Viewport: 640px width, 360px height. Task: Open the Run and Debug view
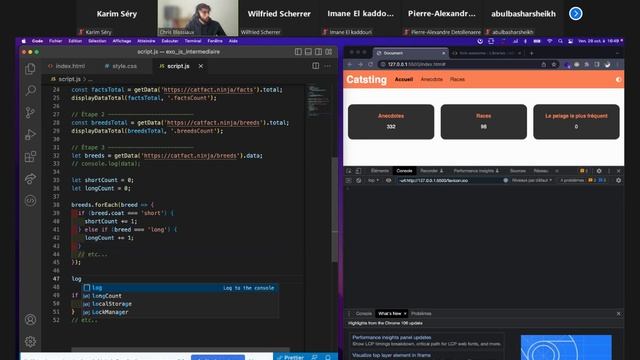point(30,134)
